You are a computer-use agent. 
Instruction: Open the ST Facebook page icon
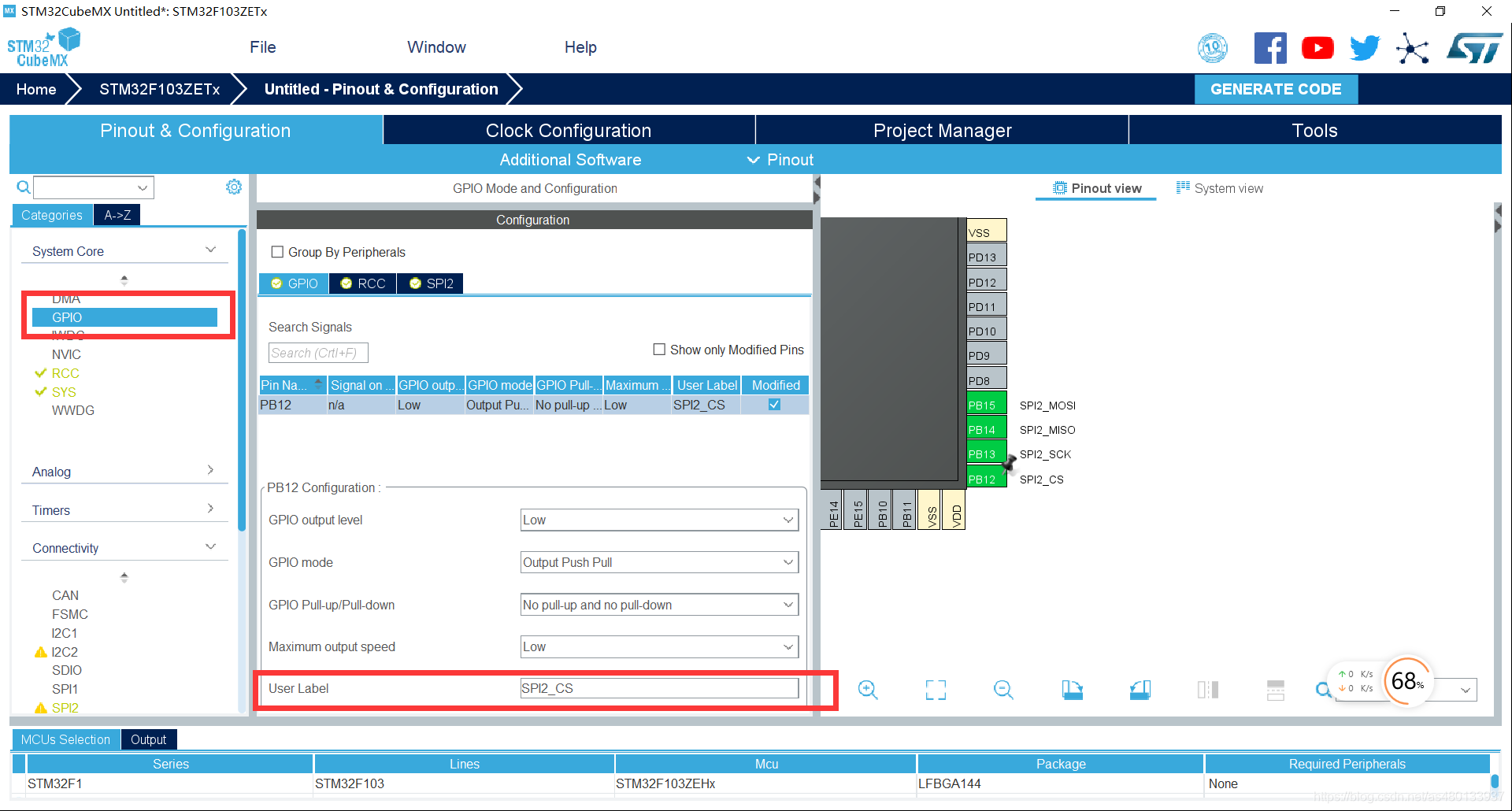(x=1269, y=48)
